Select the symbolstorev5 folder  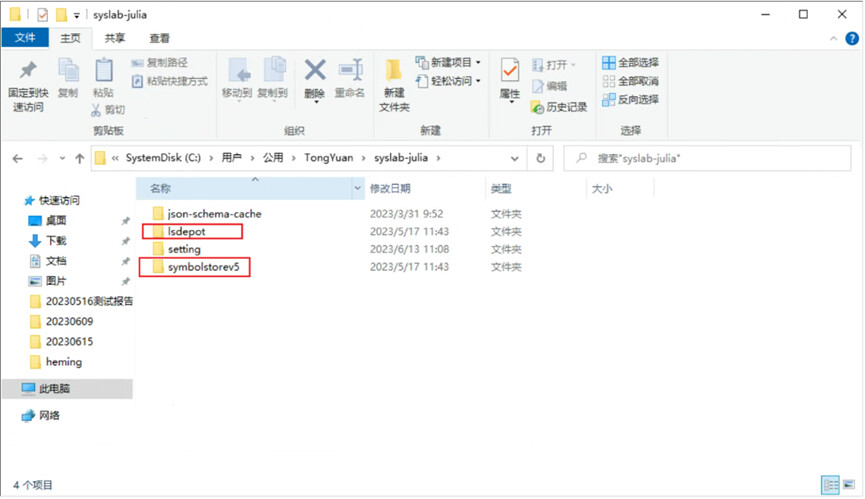203,267
